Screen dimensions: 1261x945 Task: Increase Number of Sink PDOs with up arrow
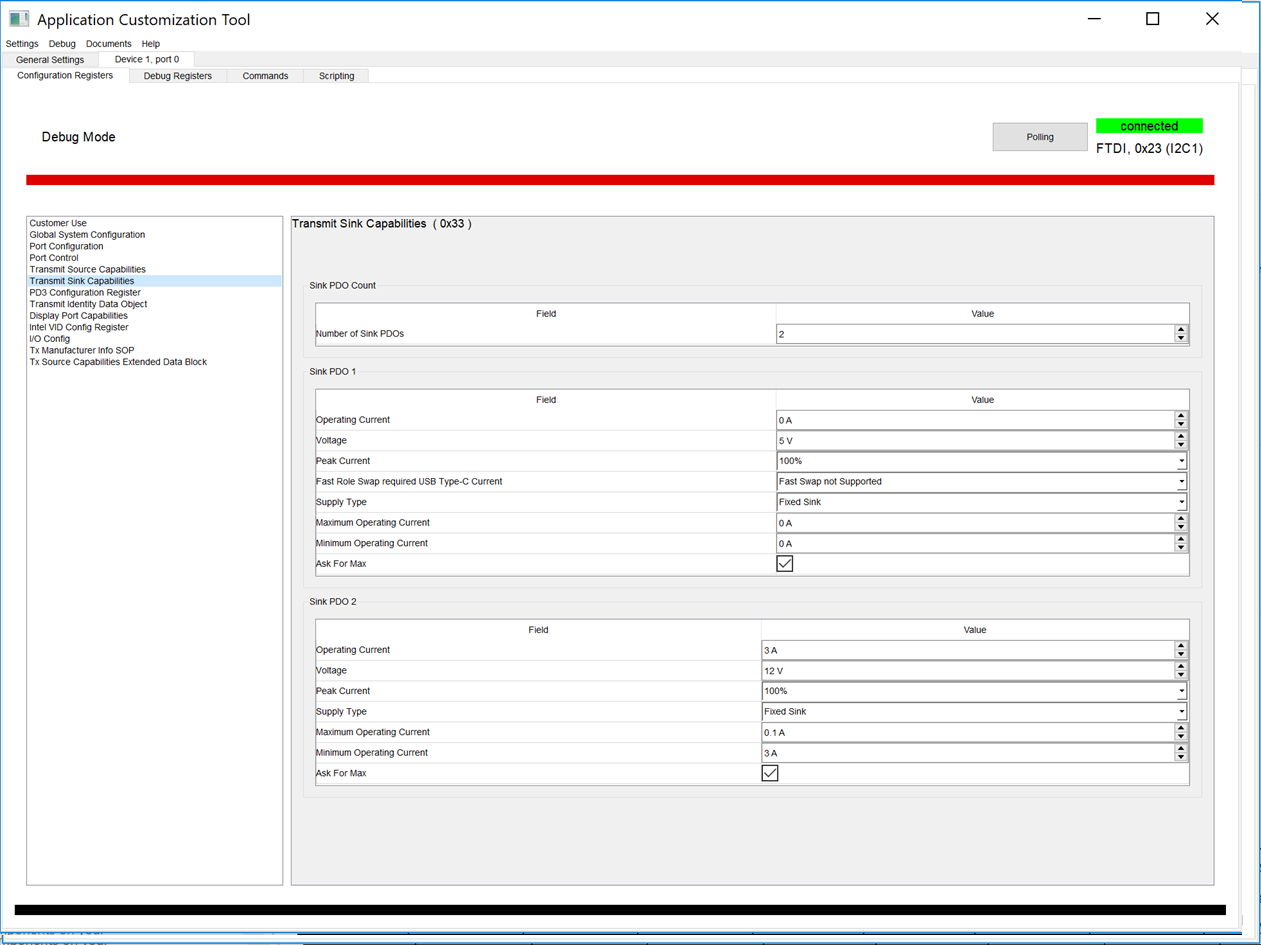pyautogui.click(x=1181, y=329)
